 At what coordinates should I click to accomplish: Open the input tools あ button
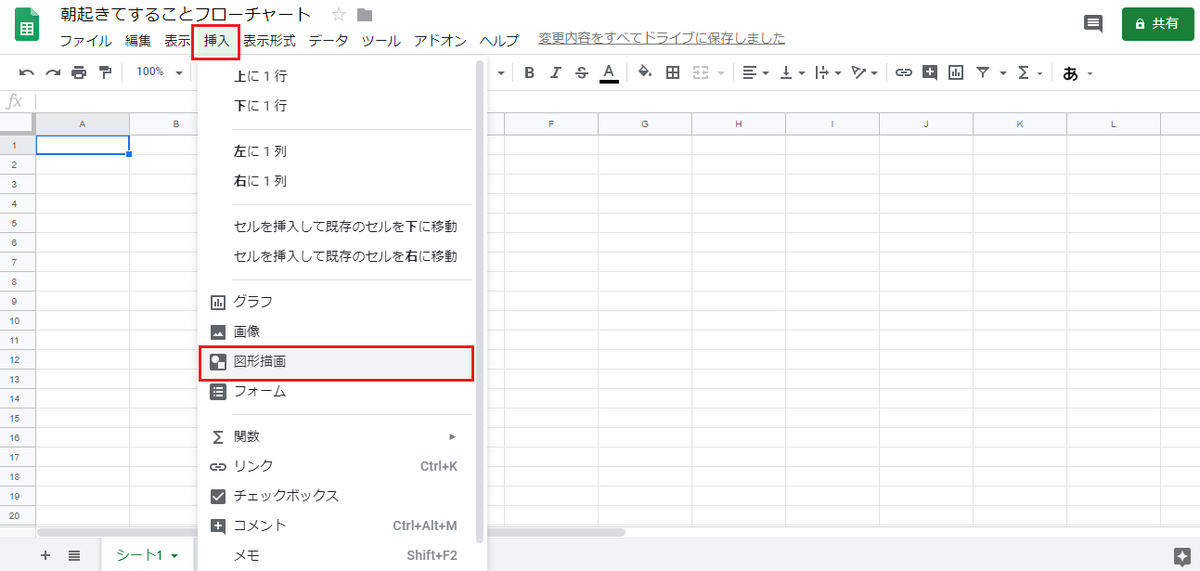point(1077,73)
